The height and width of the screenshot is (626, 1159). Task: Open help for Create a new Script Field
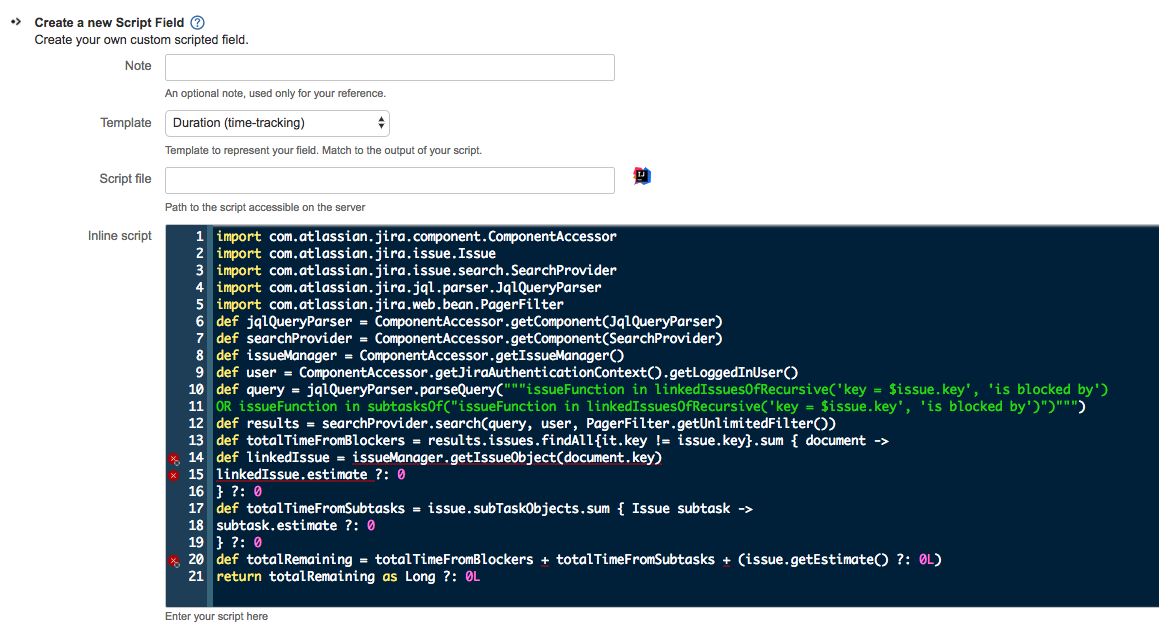196,22
